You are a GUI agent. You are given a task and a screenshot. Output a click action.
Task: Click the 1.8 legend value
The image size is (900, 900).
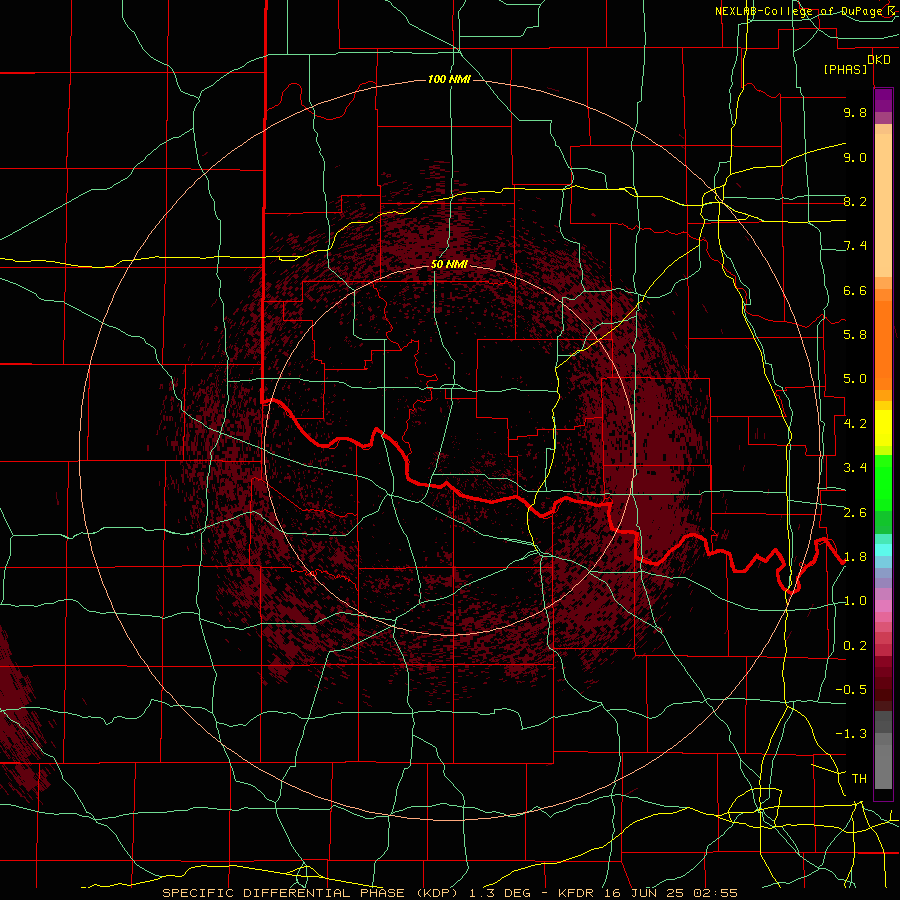pos(855,557)
